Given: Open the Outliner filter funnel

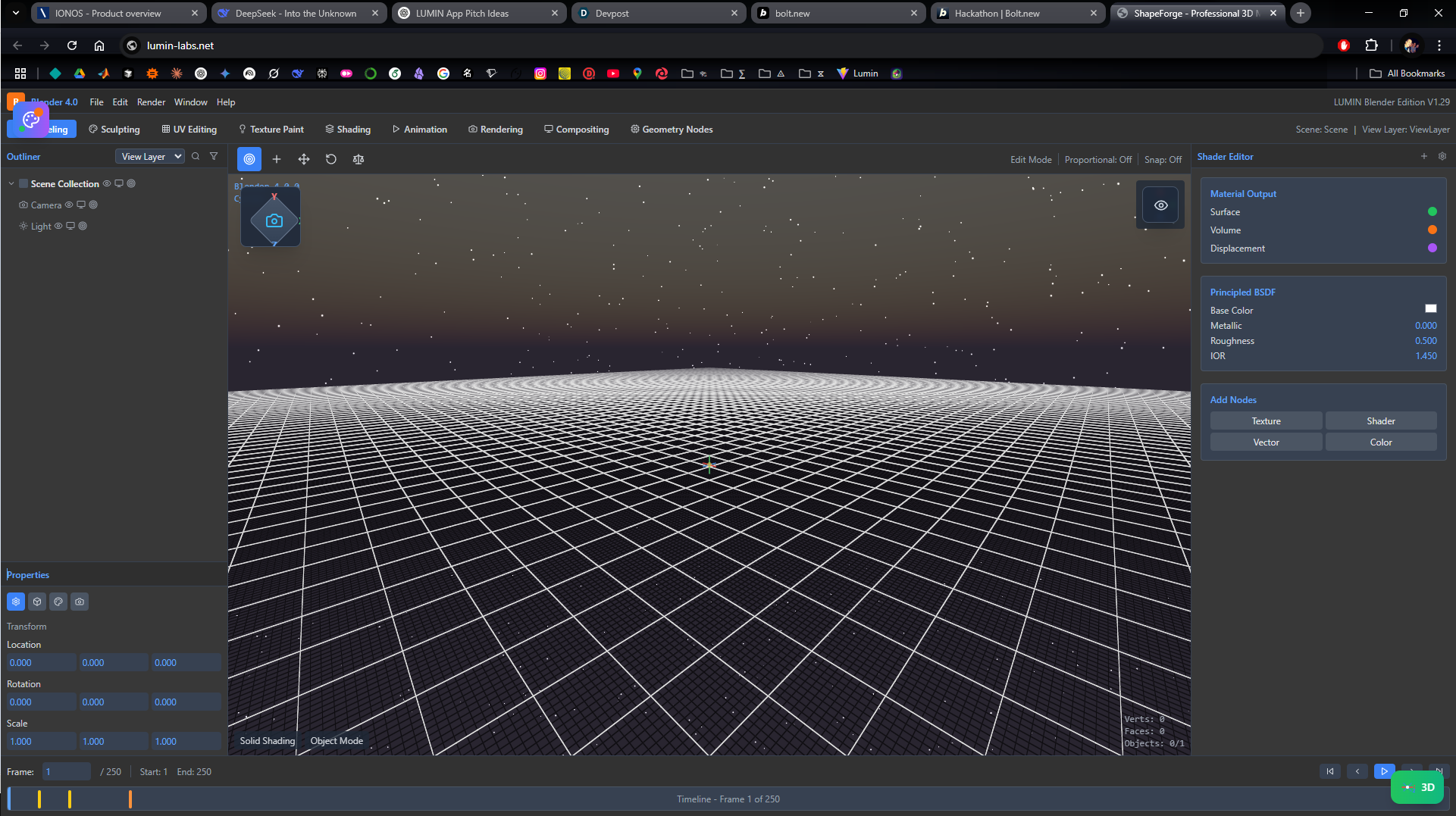Looking at the screenshot, I should pyautogui.click(x=214, y=156).
